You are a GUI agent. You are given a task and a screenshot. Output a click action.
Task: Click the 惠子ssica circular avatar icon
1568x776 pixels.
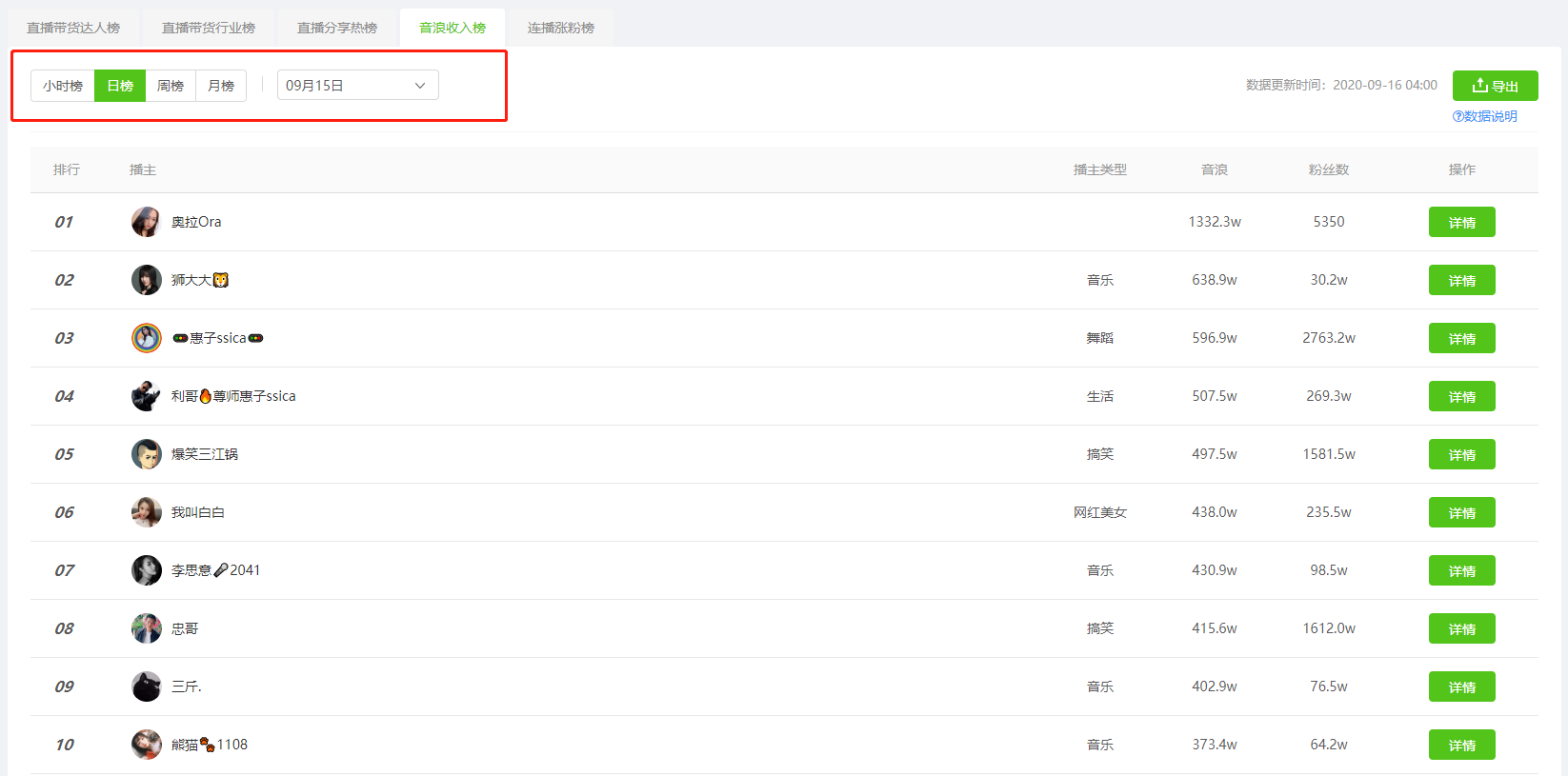pos(146,338)
